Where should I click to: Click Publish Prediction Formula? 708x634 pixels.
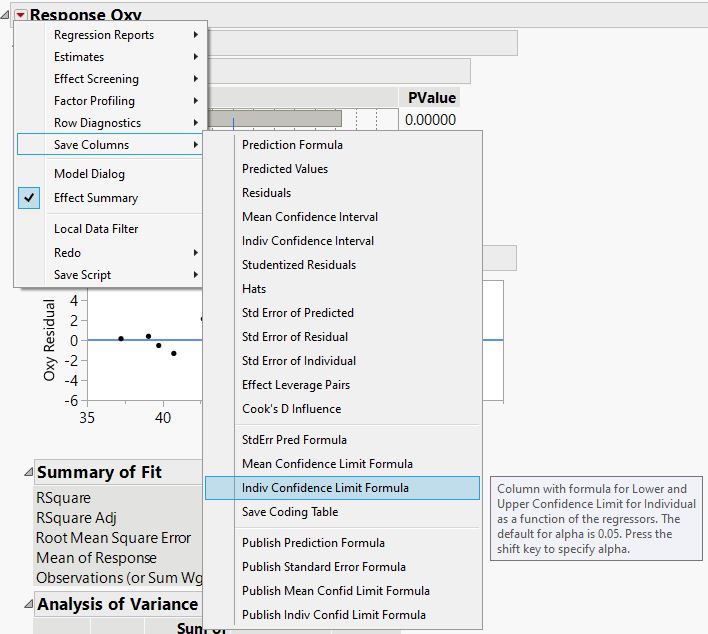[313, 543]
